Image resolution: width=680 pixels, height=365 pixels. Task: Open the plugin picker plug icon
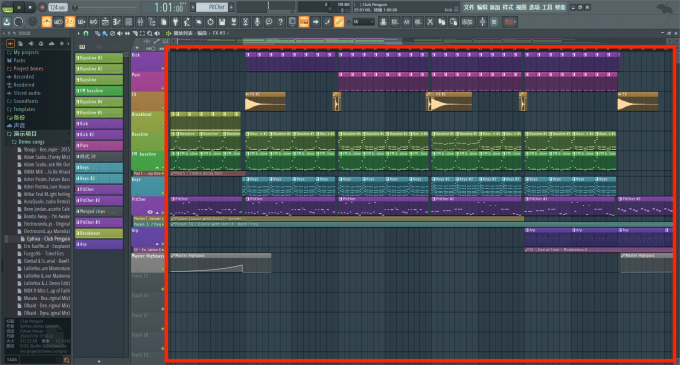(x=175, y=22)
